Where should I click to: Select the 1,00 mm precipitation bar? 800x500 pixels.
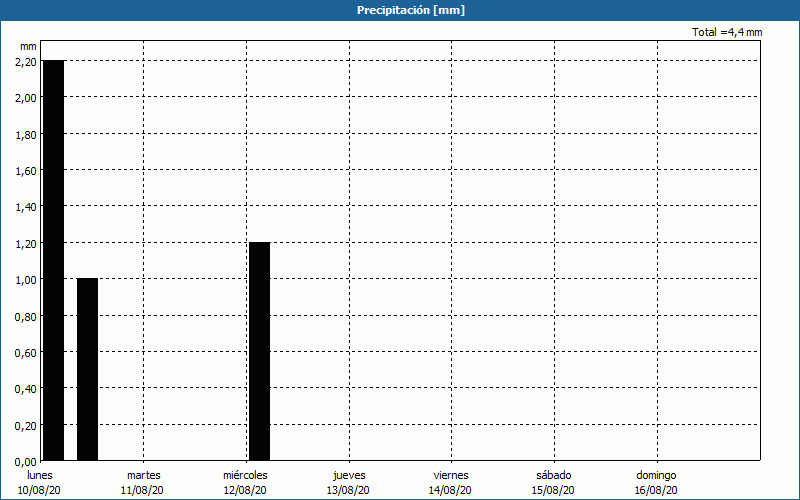coord(87,369)
